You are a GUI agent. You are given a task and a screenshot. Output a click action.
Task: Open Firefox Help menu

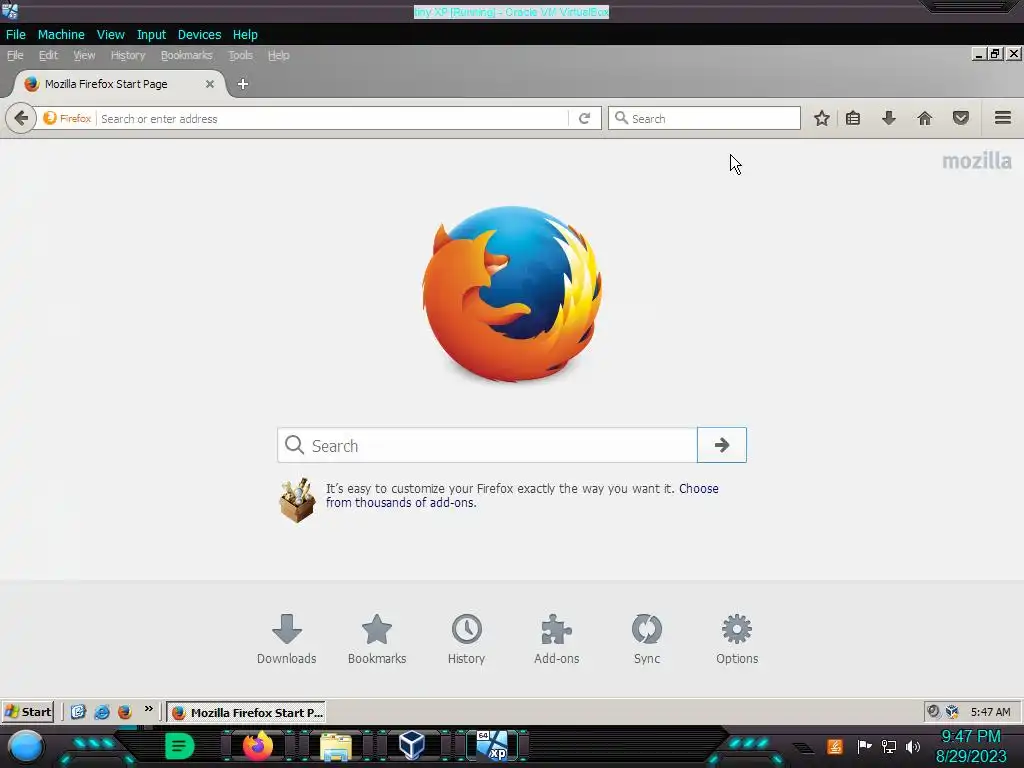click(x=278, y=56)
